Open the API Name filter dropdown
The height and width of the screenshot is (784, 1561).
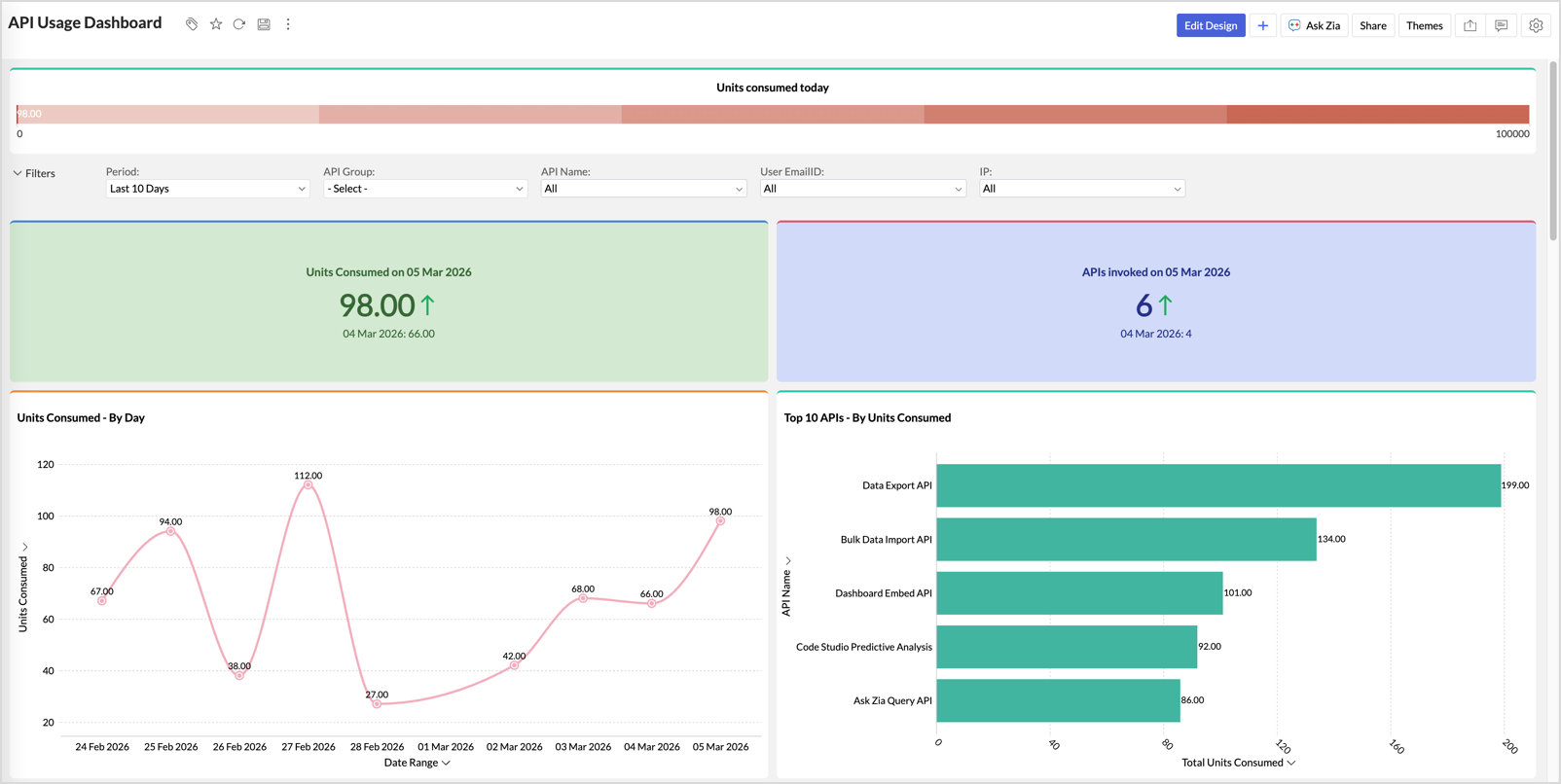[x=642, y=189]
